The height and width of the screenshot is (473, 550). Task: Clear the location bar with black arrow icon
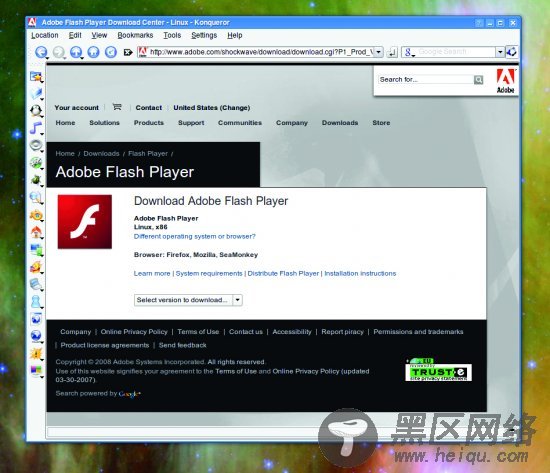coord(128,52)
